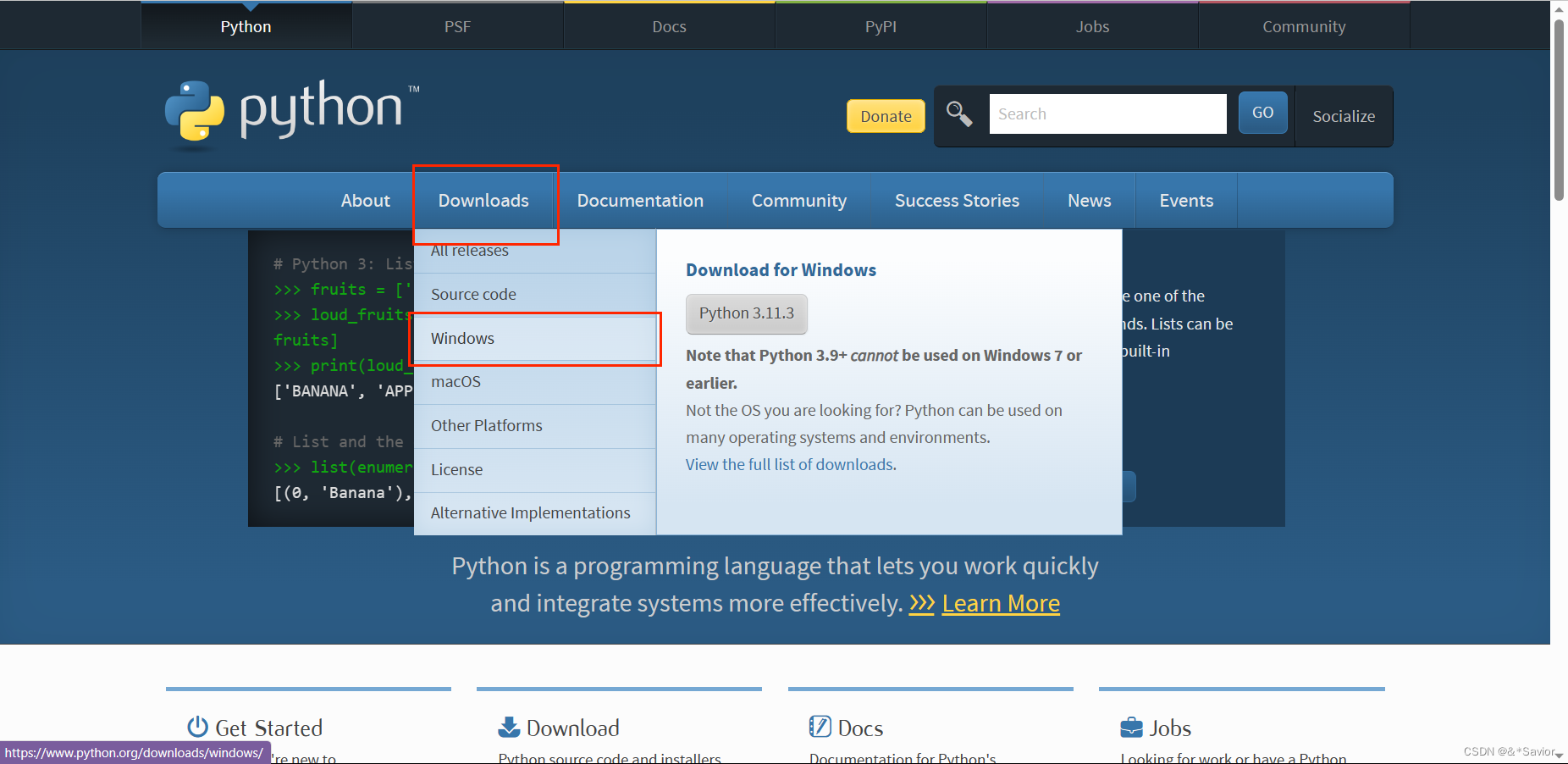Choose Windows in Downloads submenu
1568x764 pixels.
coord(535,339)
